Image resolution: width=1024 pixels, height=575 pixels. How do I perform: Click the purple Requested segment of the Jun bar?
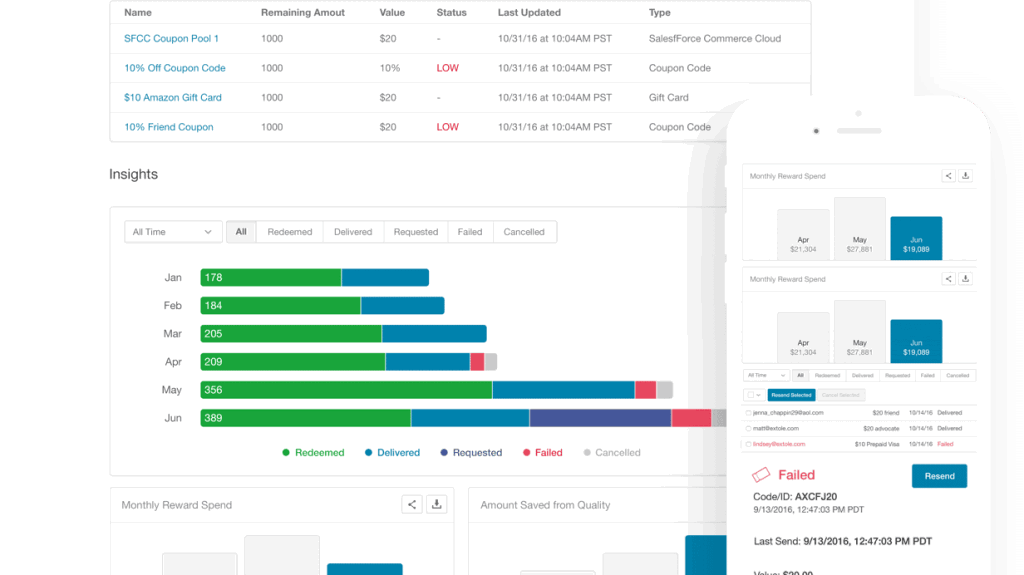600,418
